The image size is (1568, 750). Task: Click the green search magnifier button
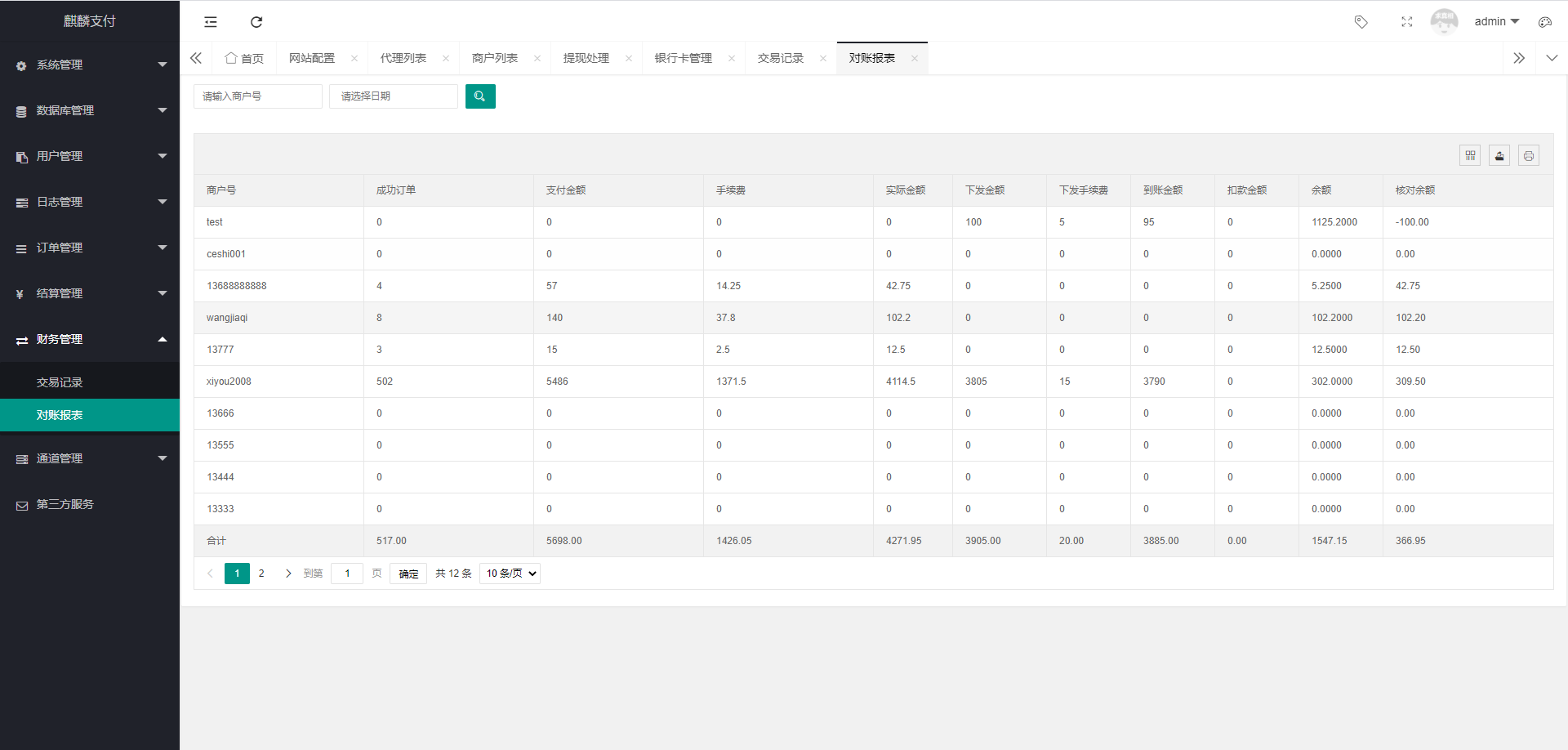pyautogui.click(x=480, y=96)
